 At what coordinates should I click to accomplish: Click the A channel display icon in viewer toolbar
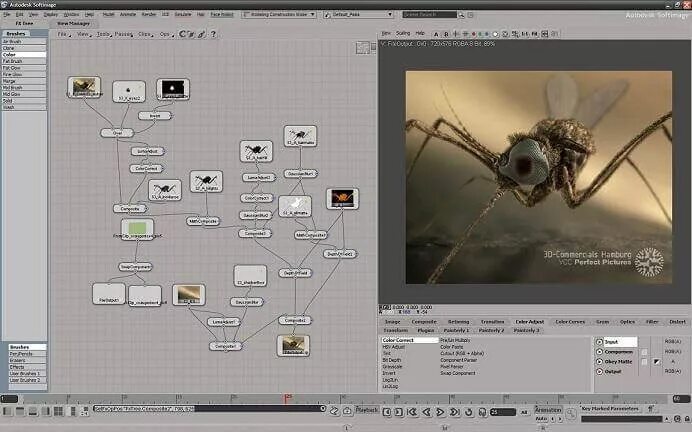[436, 34]
